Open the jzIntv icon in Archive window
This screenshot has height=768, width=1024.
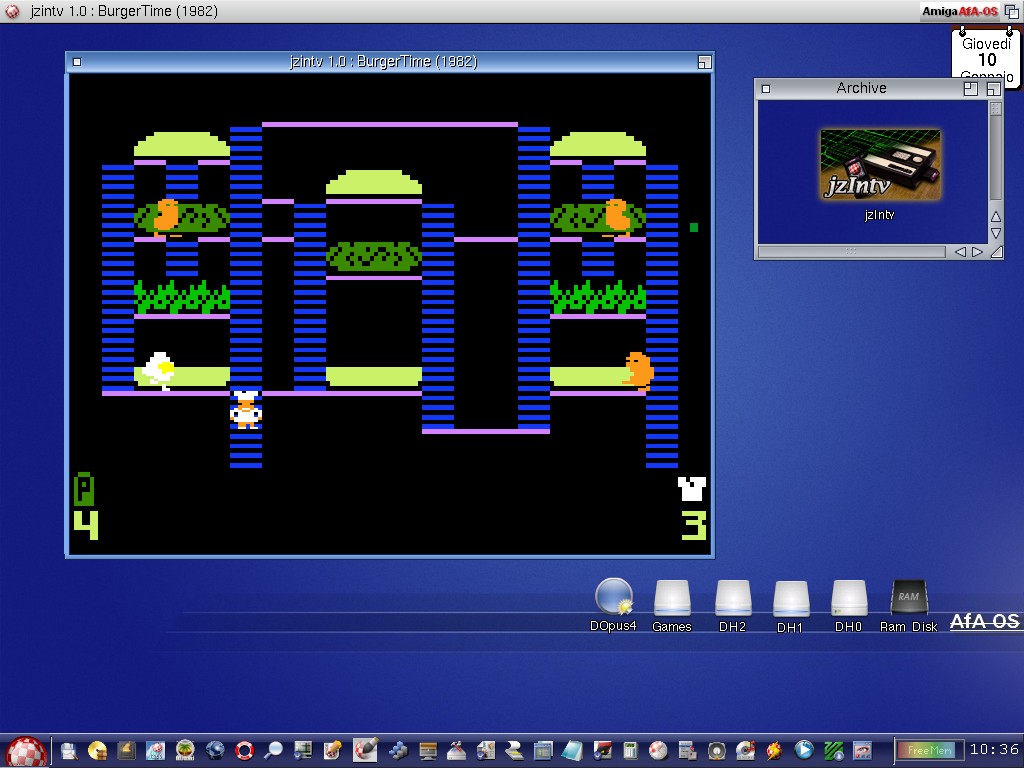[x=880, y=165]
